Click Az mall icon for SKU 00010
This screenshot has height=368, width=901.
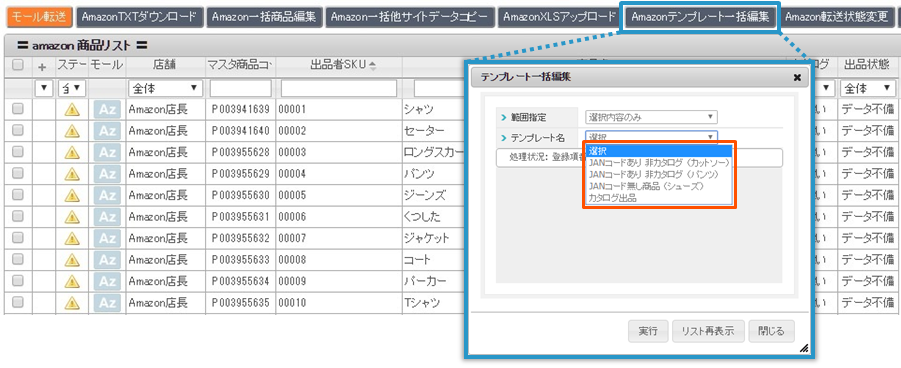pos(107,302)
